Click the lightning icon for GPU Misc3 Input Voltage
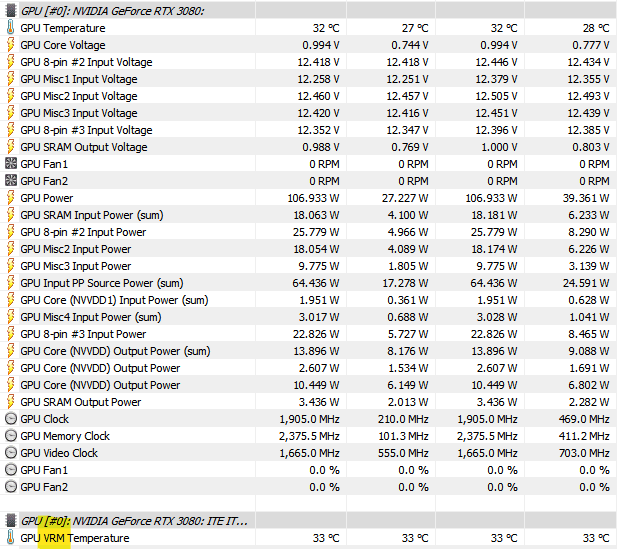 point(11,113)
